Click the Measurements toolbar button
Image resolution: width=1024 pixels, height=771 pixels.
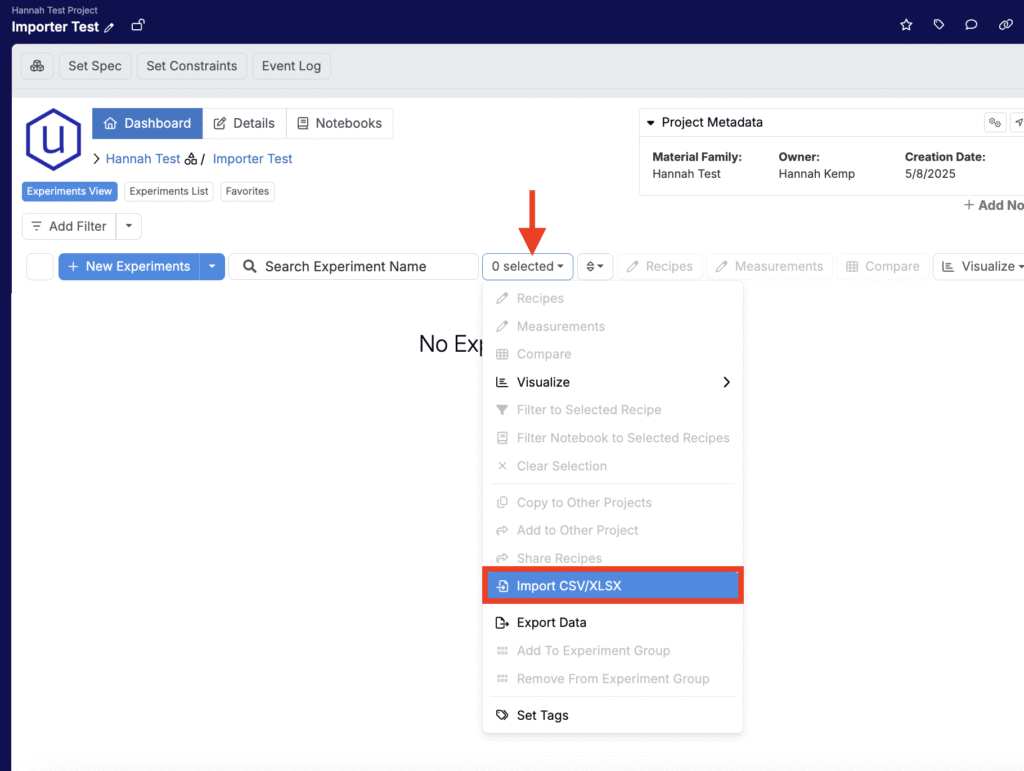pos(769,266)
